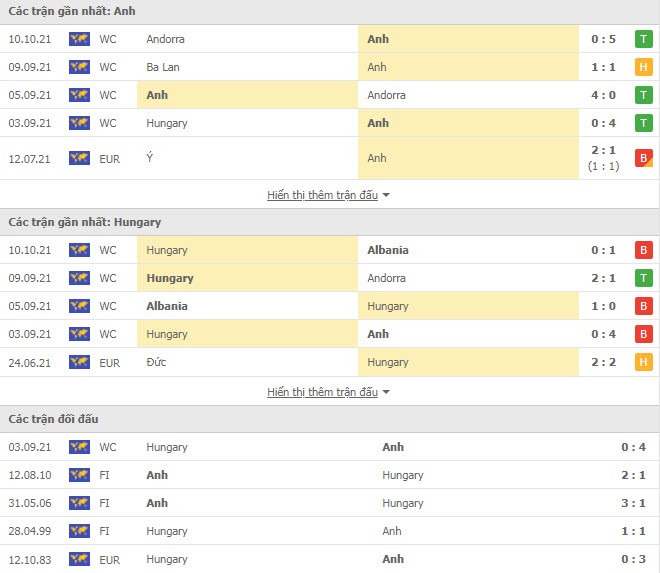Viewport: 660px width, 573px height.
Task: Click the red B badge for Ý vs Anh
Action: pyautogui.click(x=644, y=158)
